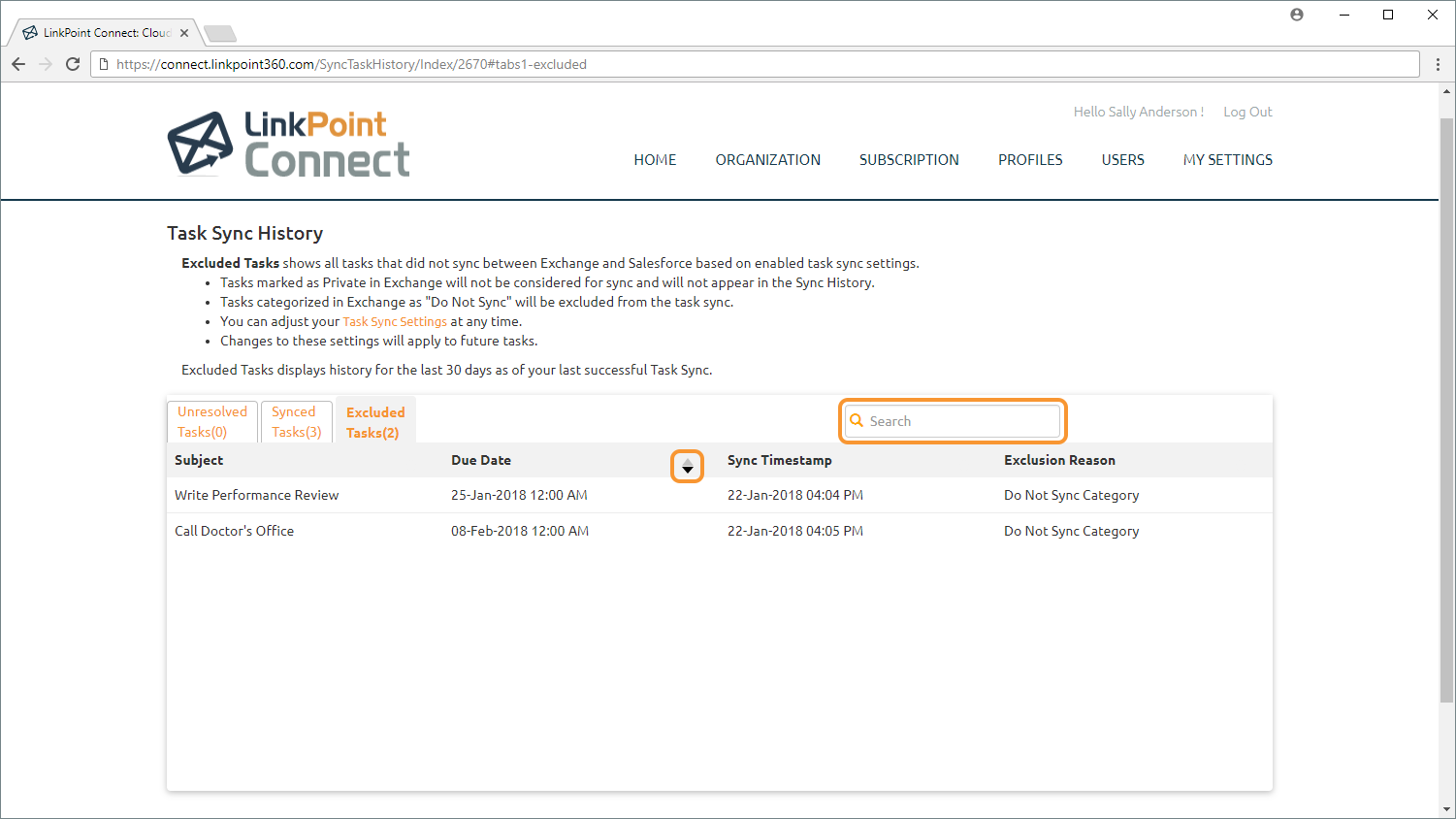Open the Chrome three-dot menu
This screenshot has height=819, width=1456.
[x=1438, y=64]
